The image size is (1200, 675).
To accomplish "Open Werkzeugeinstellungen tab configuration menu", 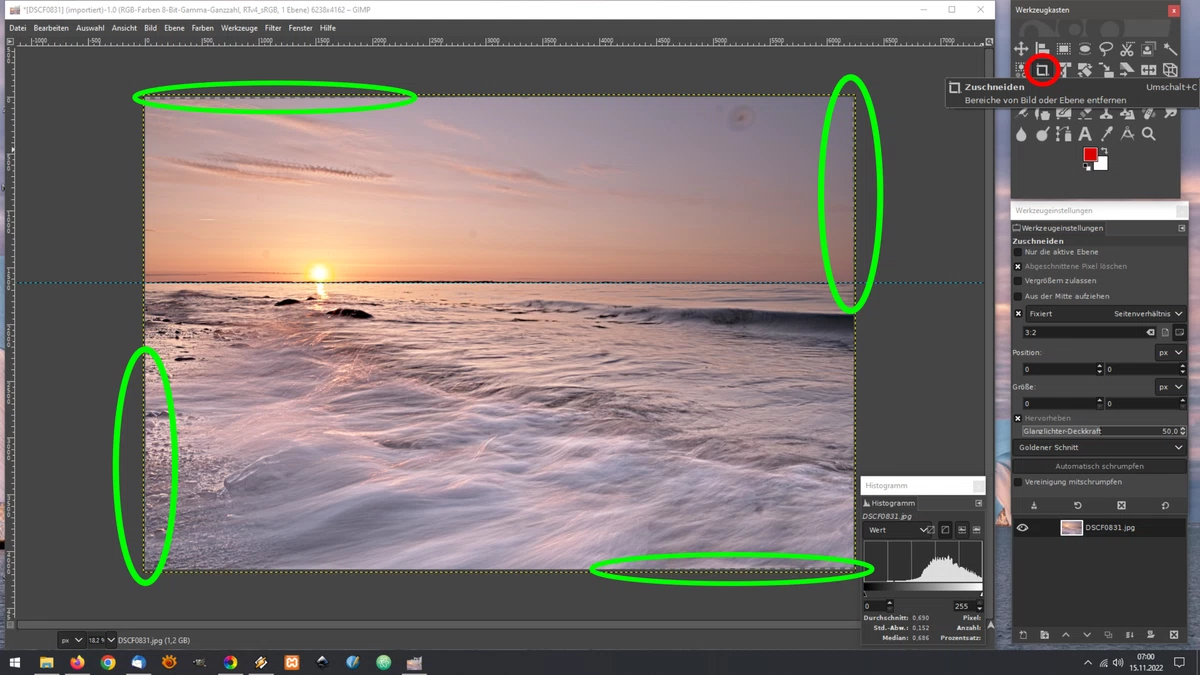I will point(1181,228).
